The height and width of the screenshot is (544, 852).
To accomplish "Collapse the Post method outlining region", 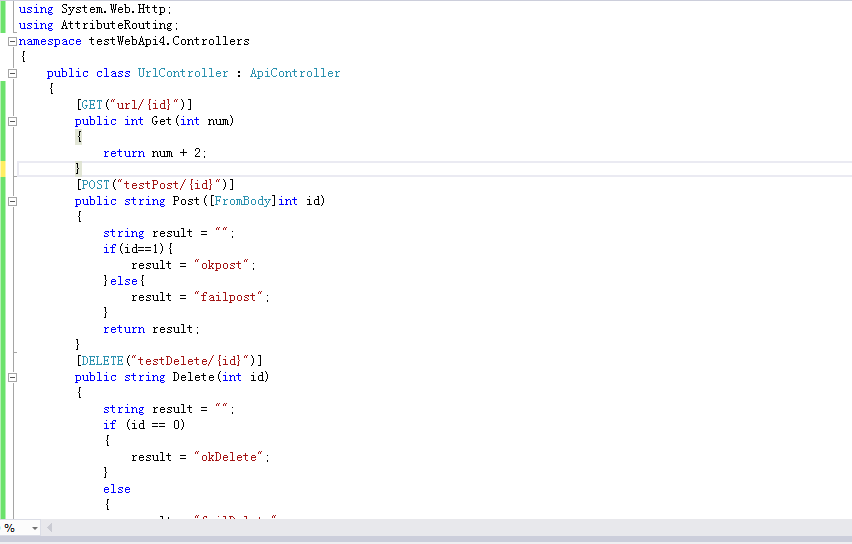I will click(12, 201).
